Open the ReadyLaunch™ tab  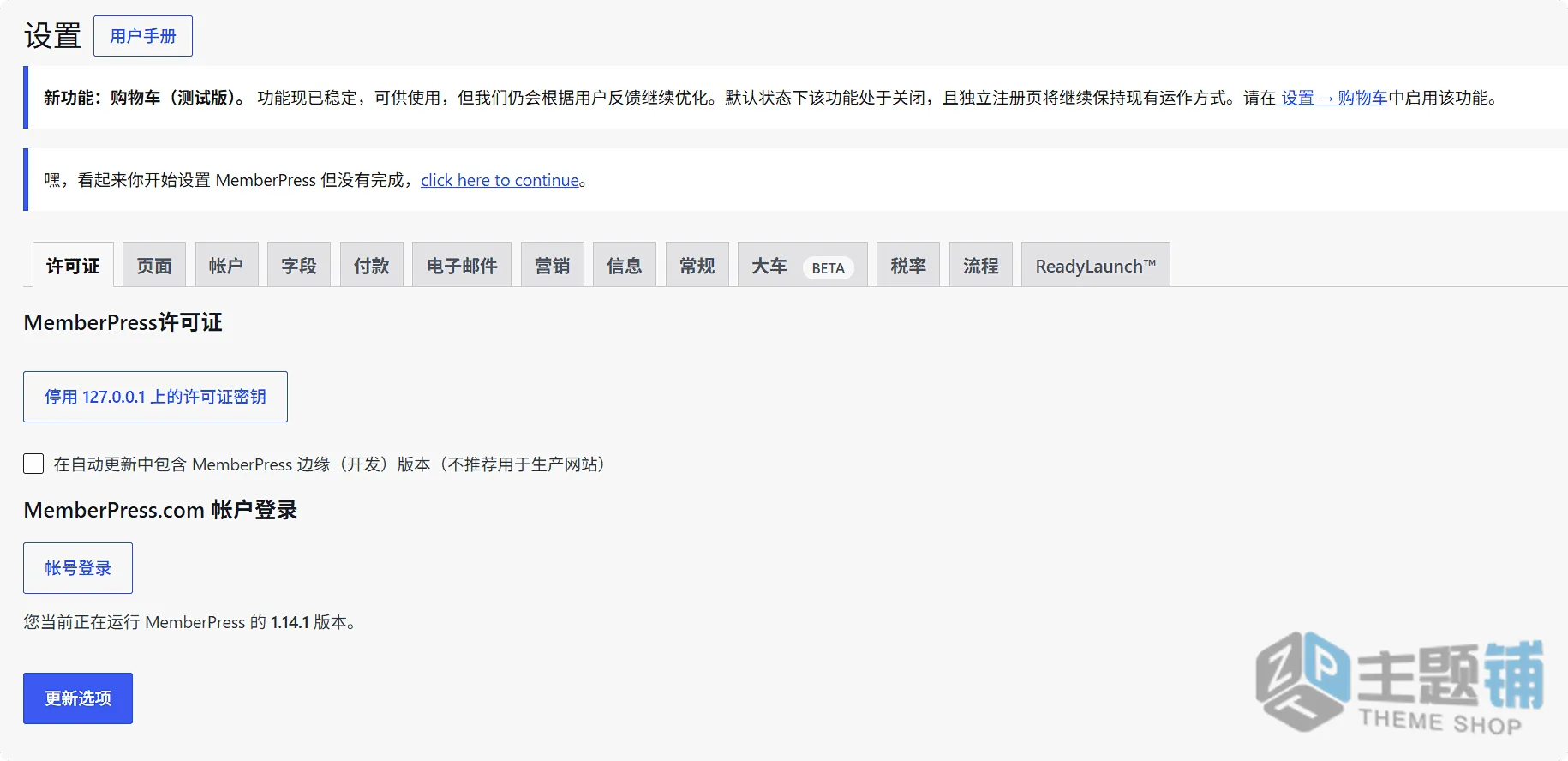[x=1096, y=266]
